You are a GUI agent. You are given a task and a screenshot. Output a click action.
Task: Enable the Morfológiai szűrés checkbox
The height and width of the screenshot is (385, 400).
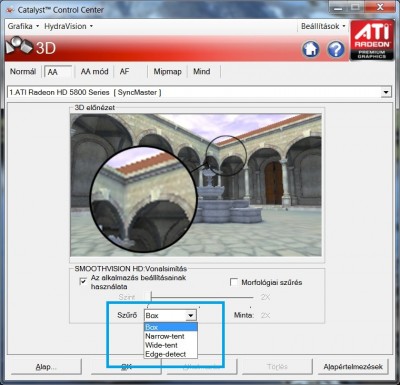coord(234,282)
